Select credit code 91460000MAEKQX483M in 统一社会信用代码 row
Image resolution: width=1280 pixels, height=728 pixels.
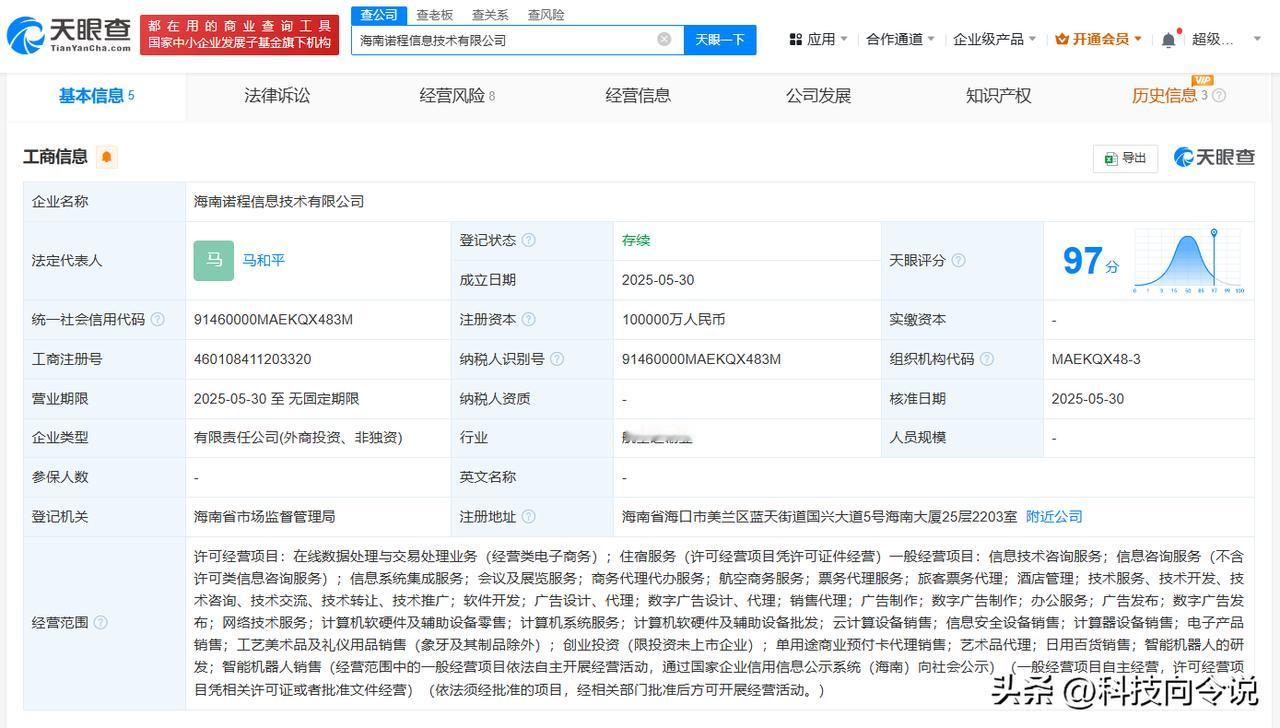273,320
